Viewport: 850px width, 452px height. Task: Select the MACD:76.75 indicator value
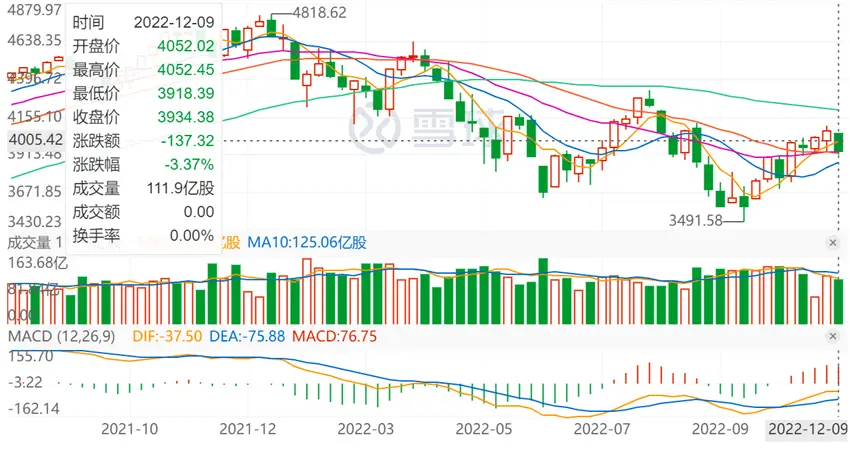pyautogui.click(x=334, y=336)
